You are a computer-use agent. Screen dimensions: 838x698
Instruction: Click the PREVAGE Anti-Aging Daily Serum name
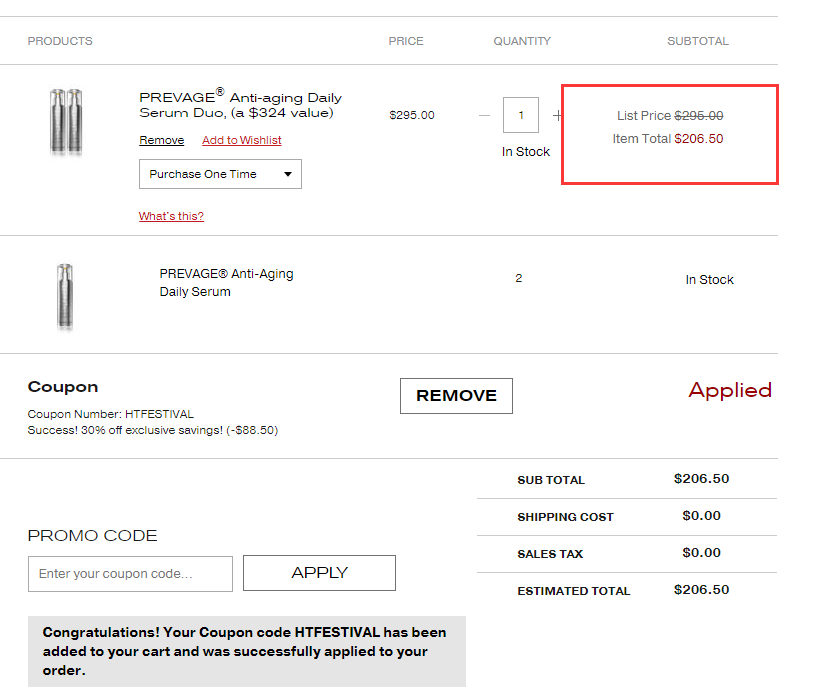click(226, 283)
